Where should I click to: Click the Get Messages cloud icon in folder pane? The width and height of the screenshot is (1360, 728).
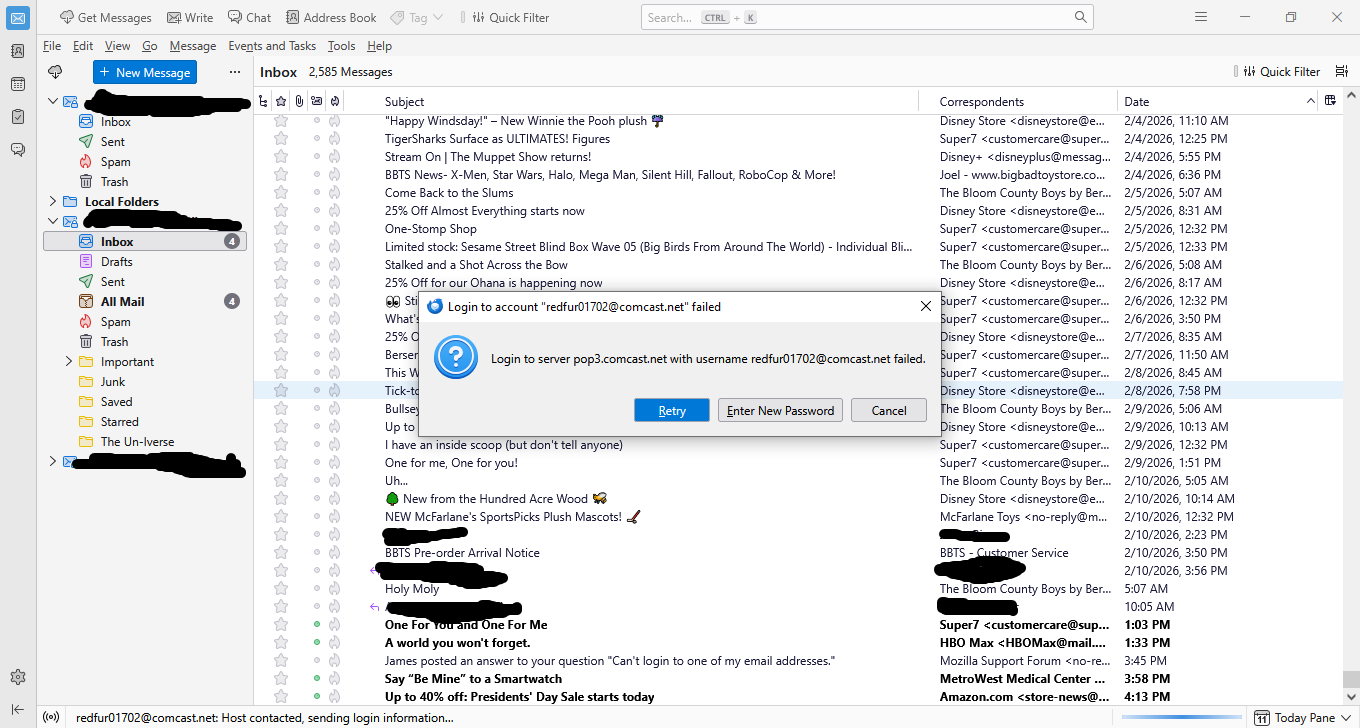(55, 72)
